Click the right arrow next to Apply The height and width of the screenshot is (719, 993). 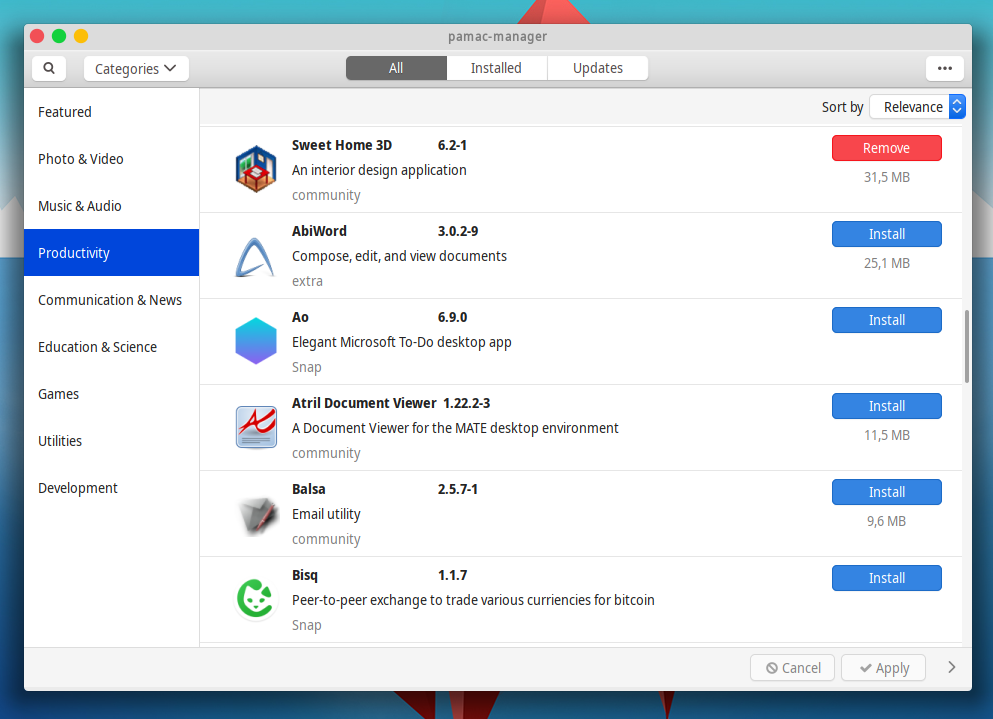951,667
